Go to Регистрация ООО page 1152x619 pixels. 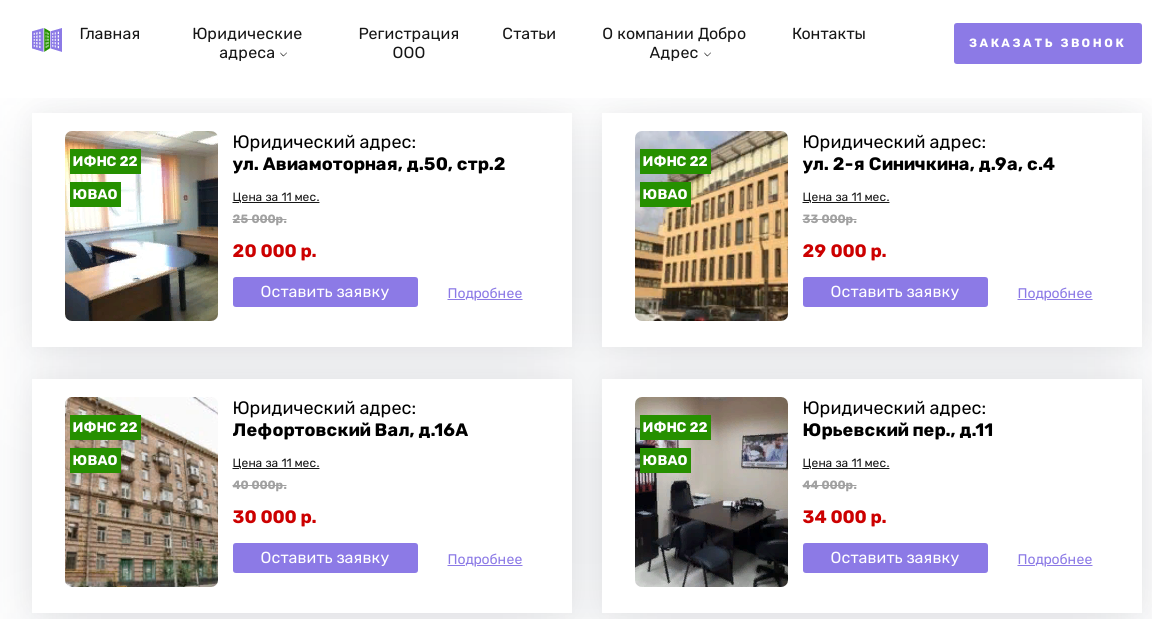(408, 43)
